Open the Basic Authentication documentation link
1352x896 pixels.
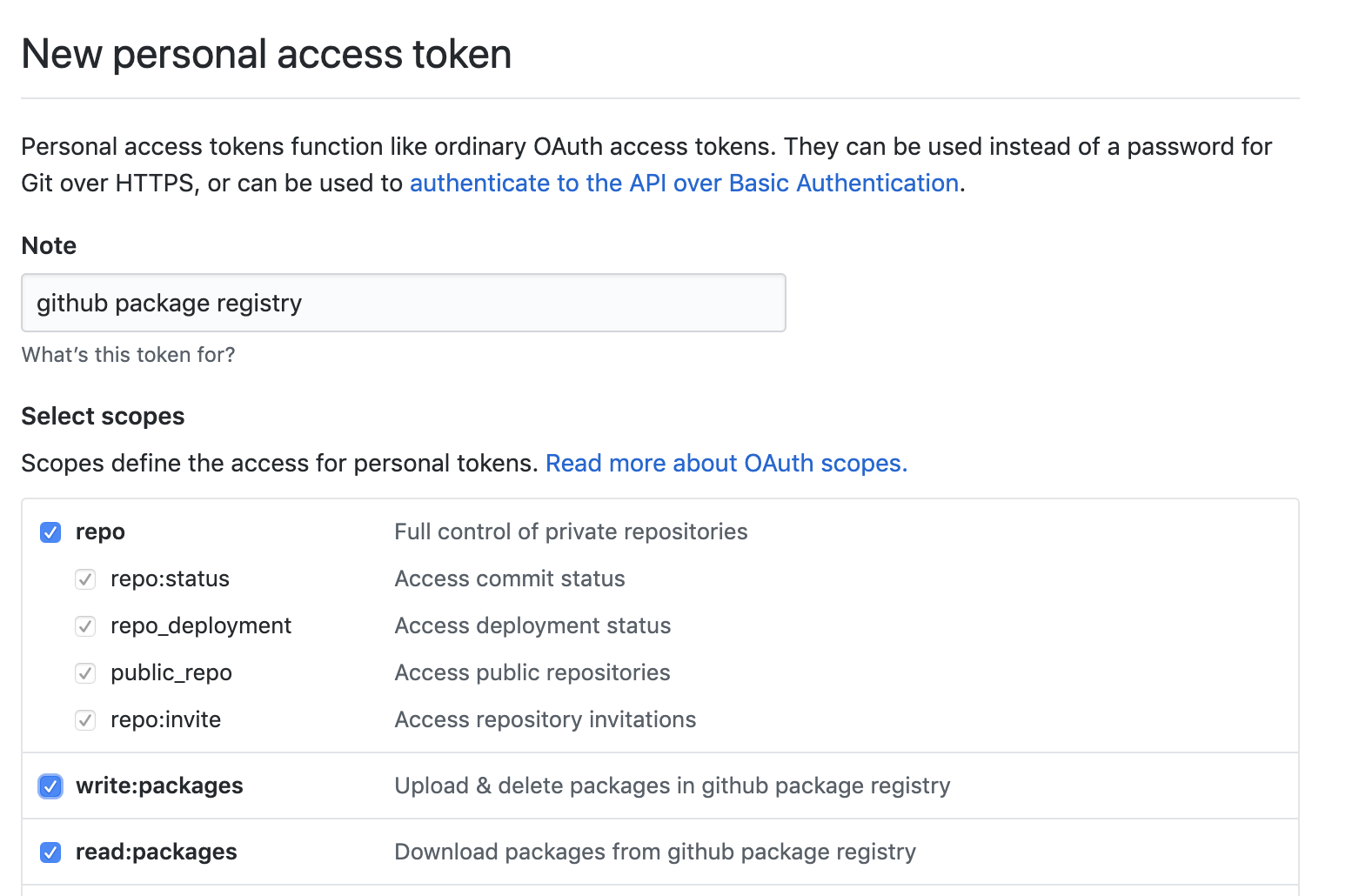[684, 183]
